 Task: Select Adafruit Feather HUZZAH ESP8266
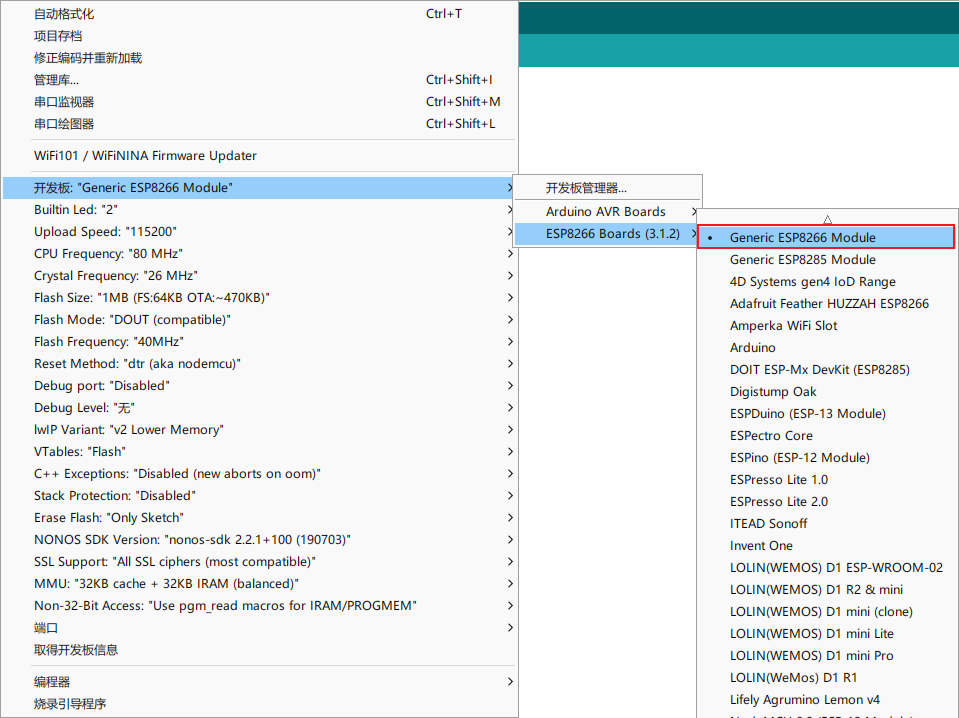pos(826,303)
